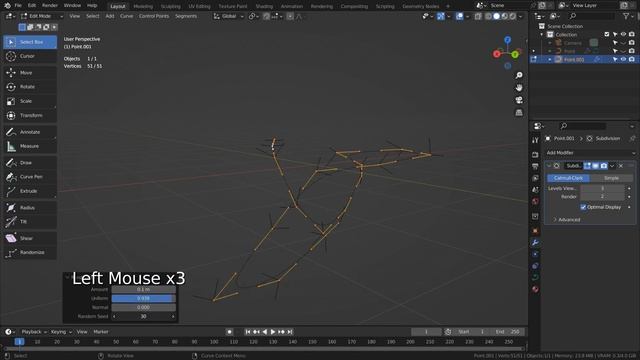Viewport: 640px width, 360px height.
Task: Toggle camera view icon in viewport
Action: tap(519, 100)
